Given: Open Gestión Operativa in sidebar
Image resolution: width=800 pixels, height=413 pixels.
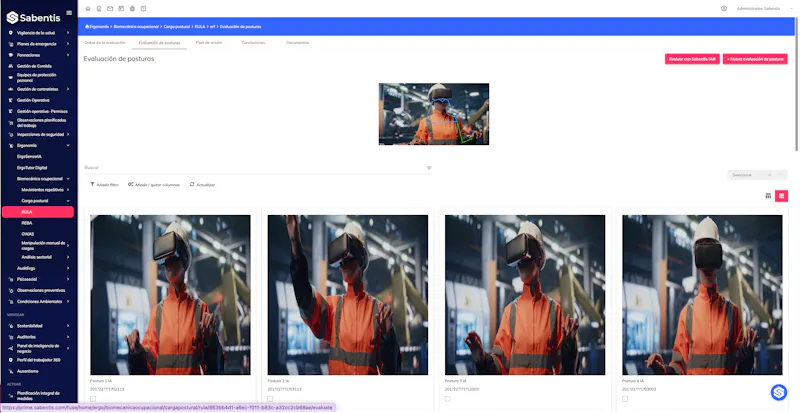Looking at the screenshot, I should click(33, 100).
